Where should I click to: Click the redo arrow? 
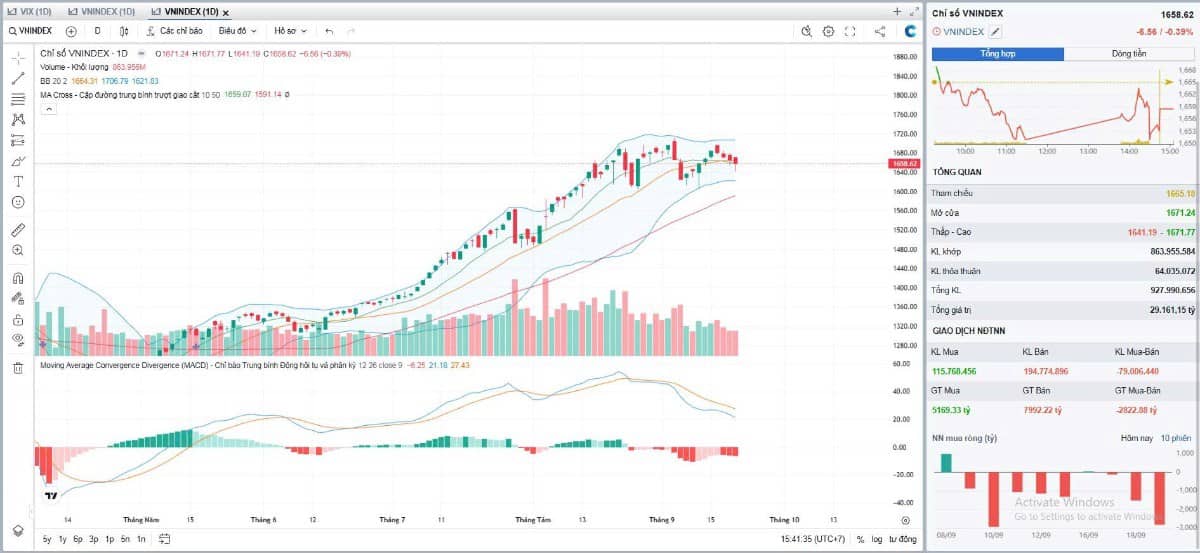pos(351,31)
